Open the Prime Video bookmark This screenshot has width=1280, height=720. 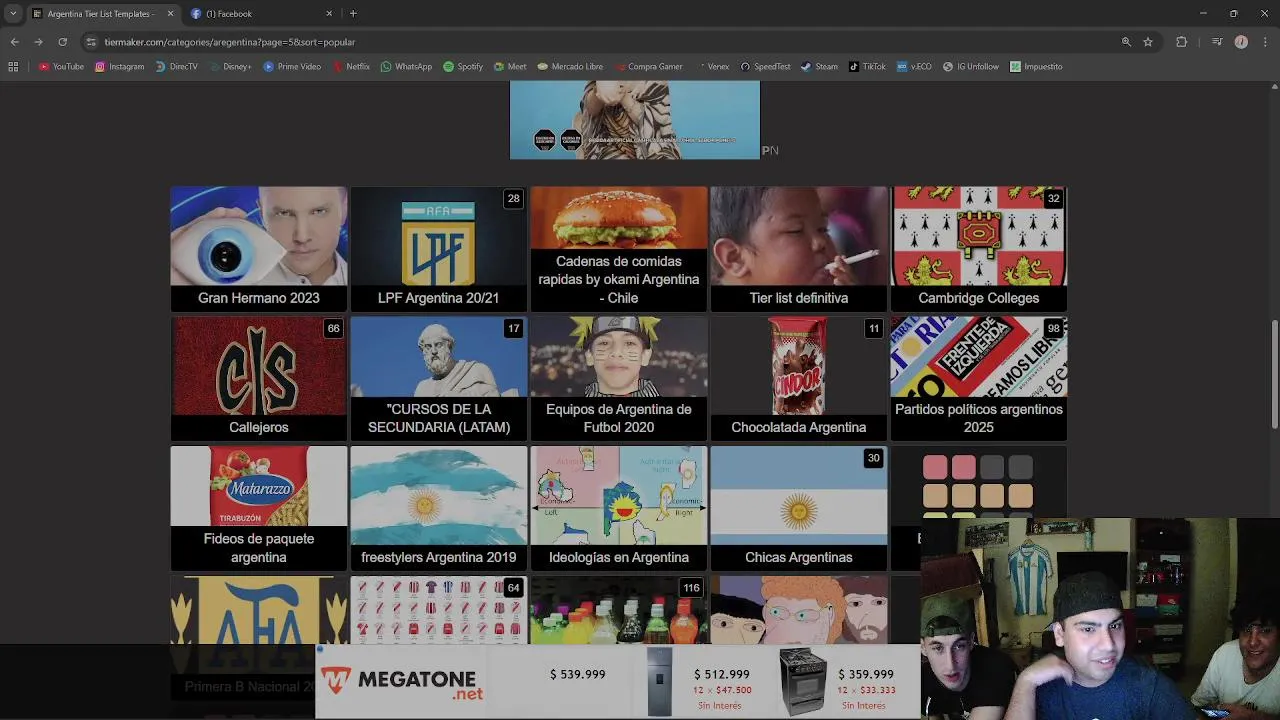[x=292, y=67]
